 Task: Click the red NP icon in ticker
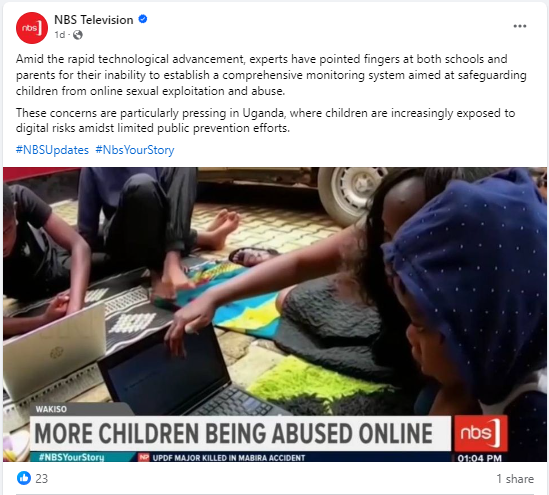[x=144, y=458]
